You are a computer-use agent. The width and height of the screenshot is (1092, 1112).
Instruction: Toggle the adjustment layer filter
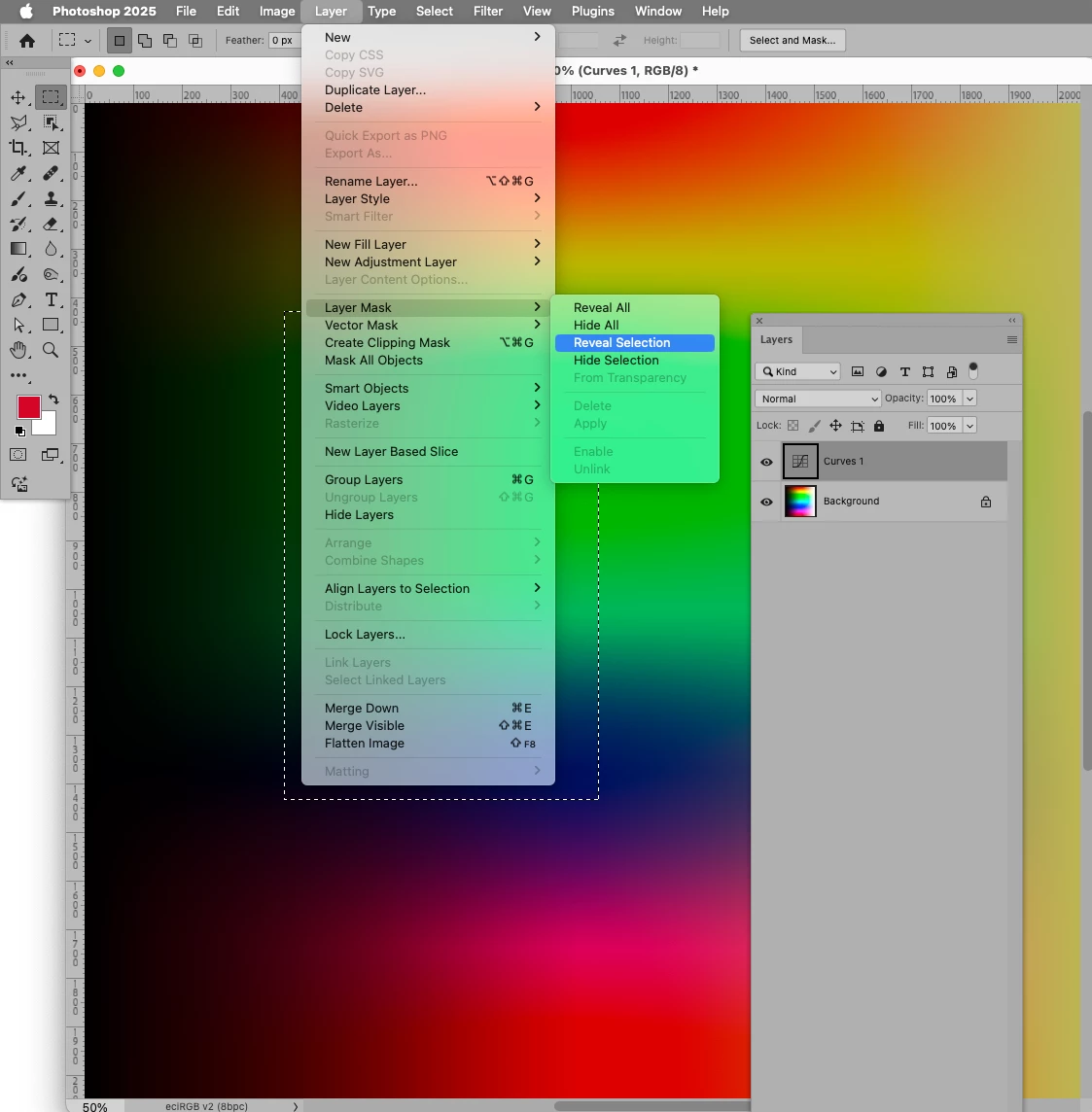click(881, 371)
